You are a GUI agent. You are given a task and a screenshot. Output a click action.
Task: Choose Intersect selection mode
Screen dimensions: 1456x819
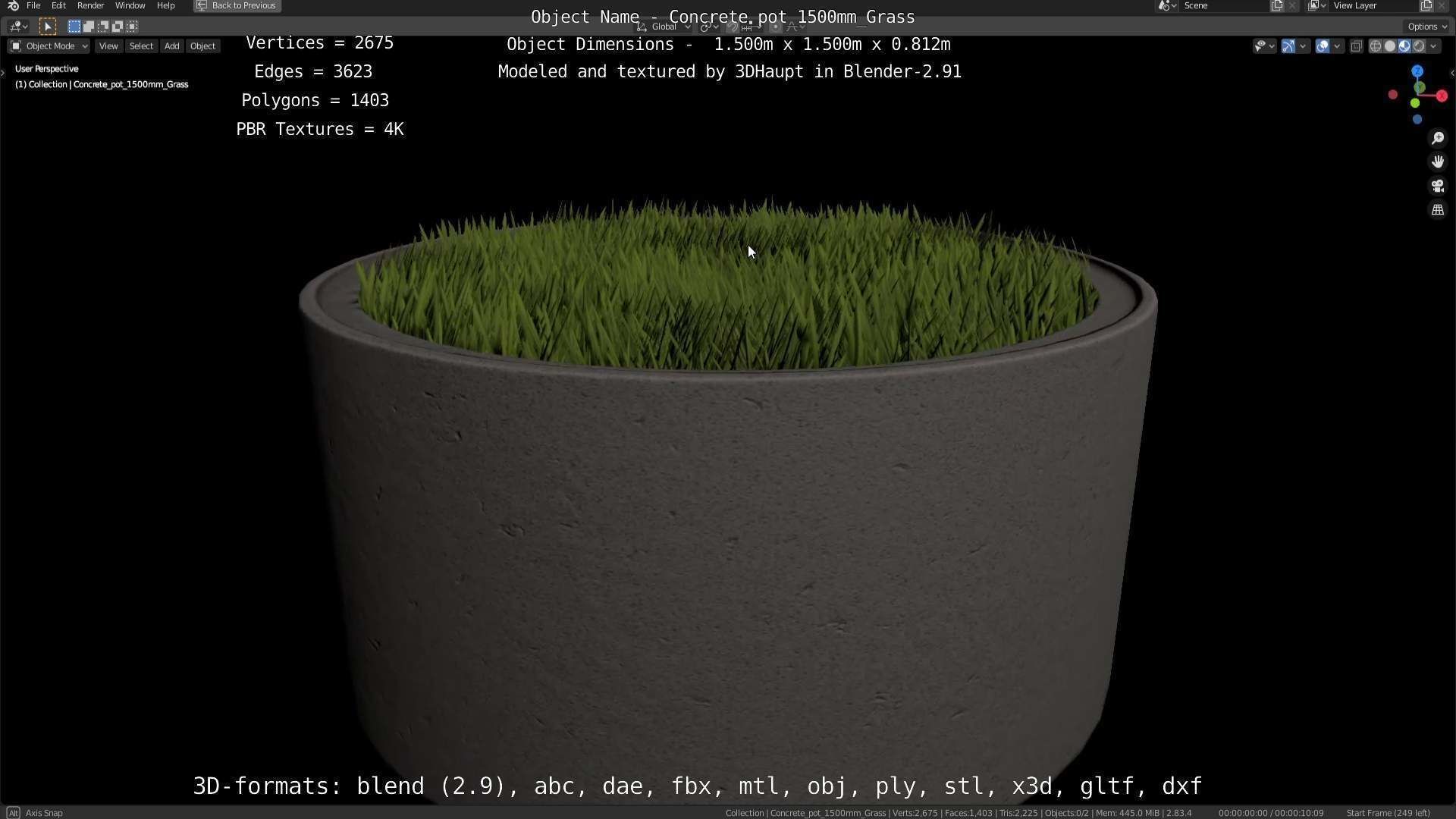132,27
